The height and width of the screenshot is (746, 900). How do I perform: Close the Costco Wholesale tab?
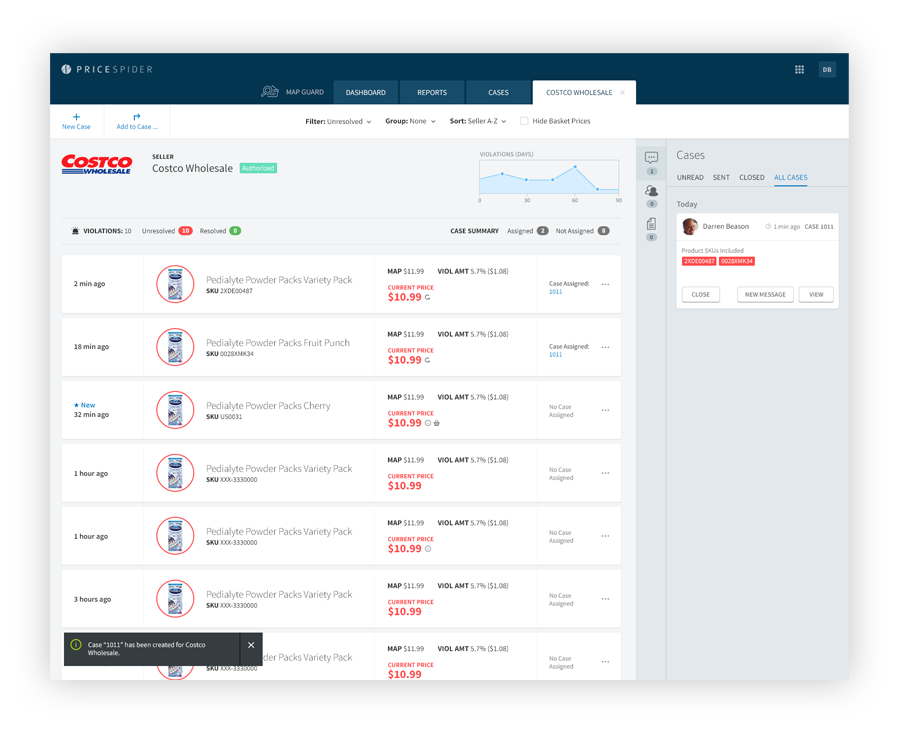point(622,92)
